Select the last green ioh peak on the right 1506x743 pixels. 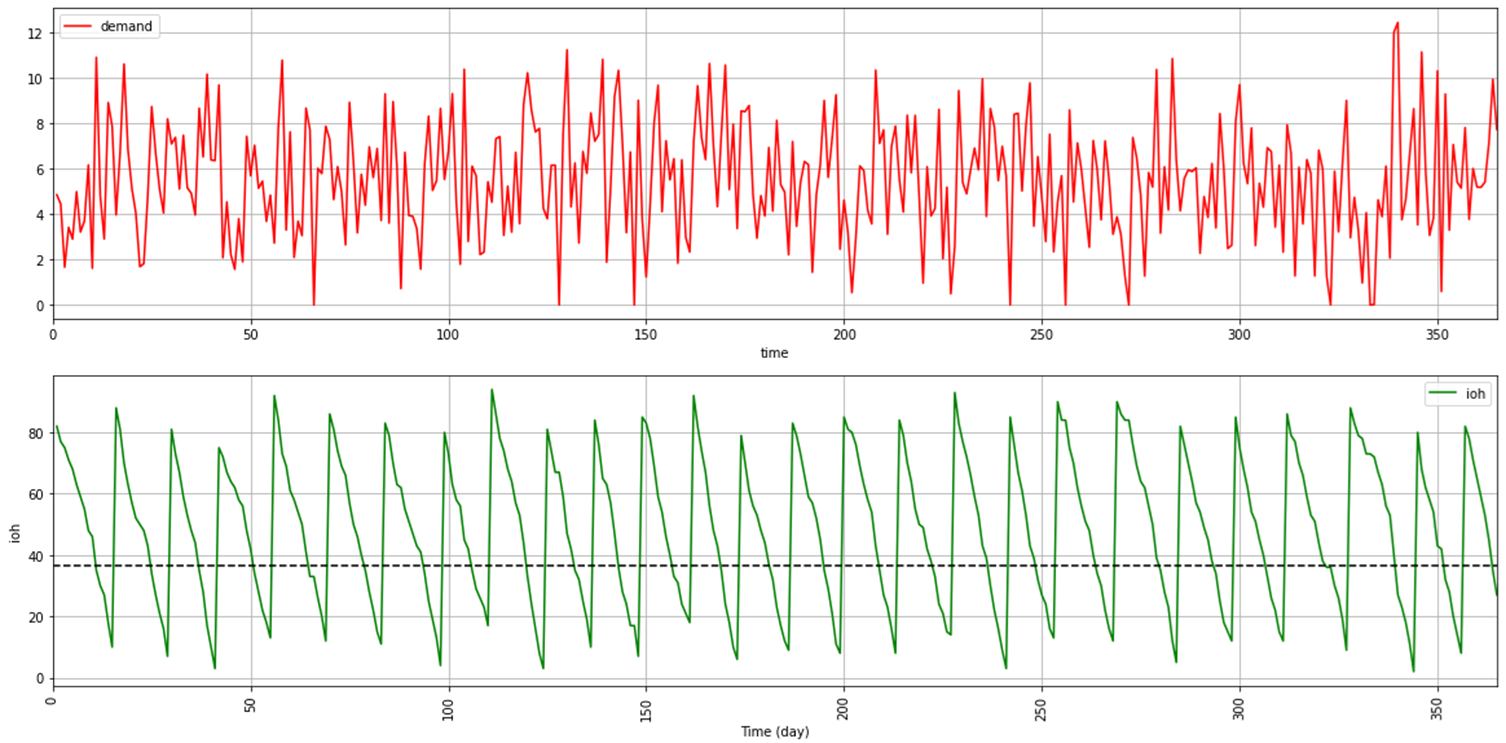1465,427
